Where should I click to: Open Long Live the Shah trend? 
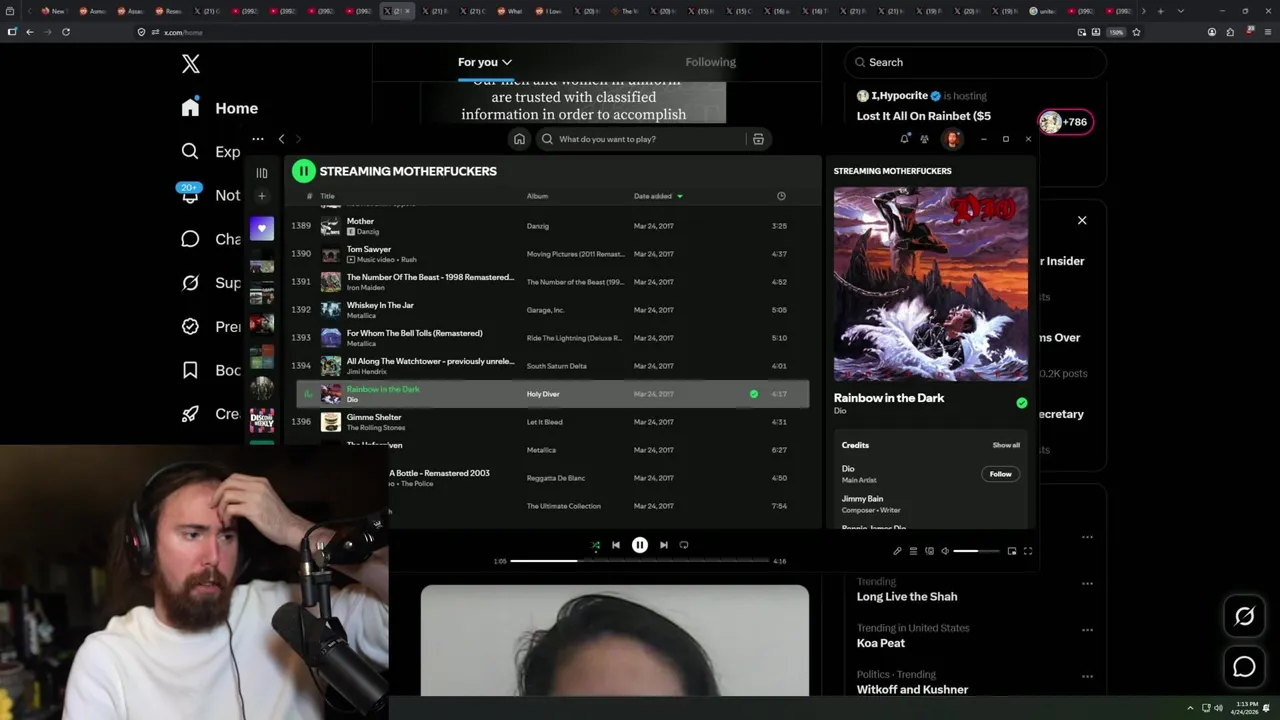pos(907,596)
